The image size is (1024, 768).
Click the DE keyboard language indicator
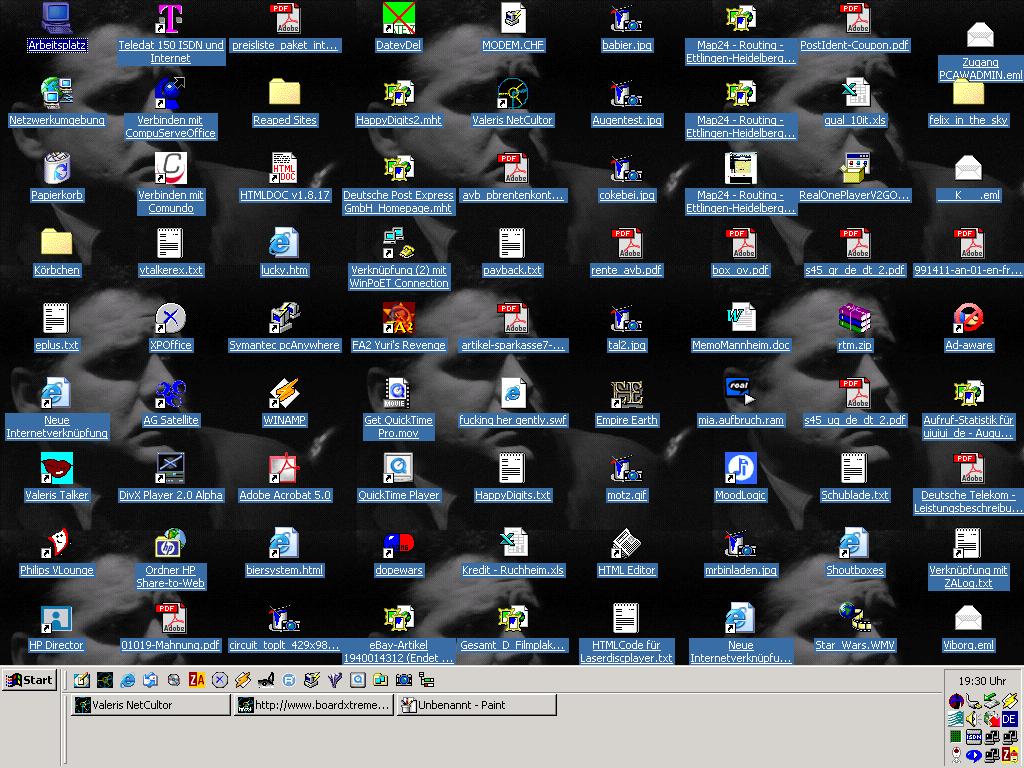click(x=1009, y=719)
